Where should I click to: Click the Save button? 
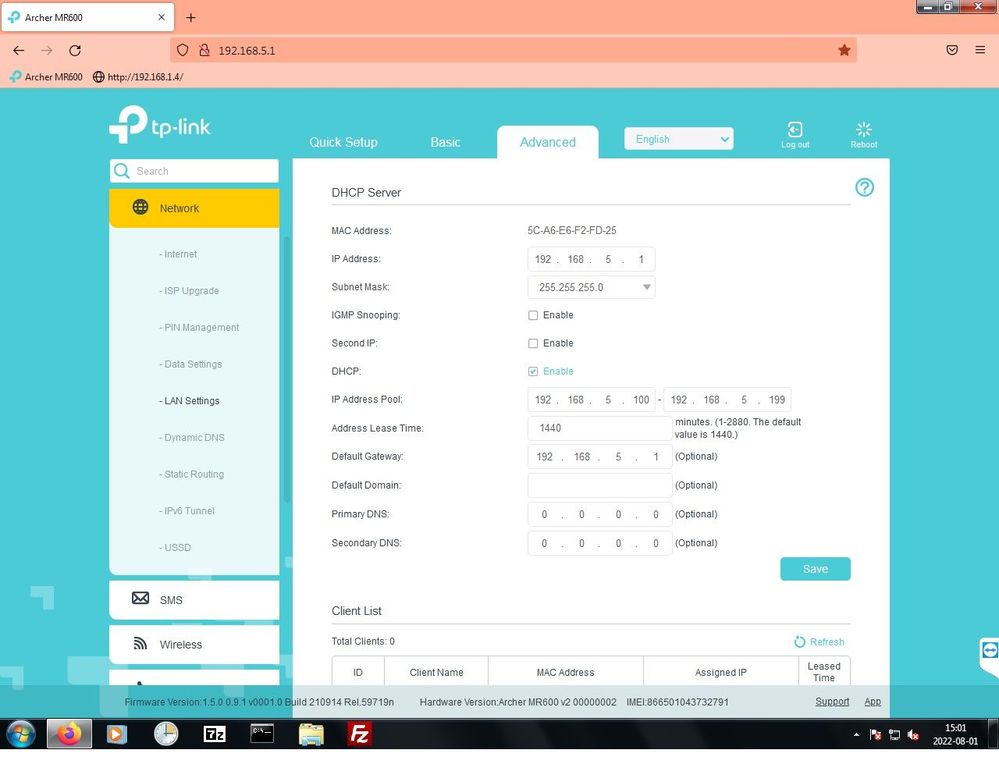[x=815, y=569]
